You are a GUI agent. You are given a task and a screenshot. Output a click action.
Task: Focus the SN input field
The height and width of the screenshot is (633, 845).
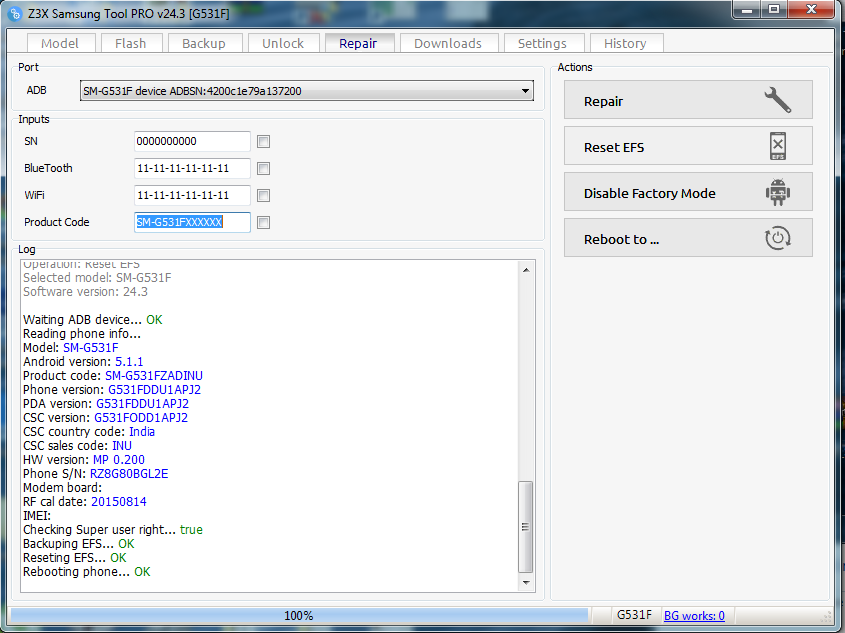tap(192, 141)
